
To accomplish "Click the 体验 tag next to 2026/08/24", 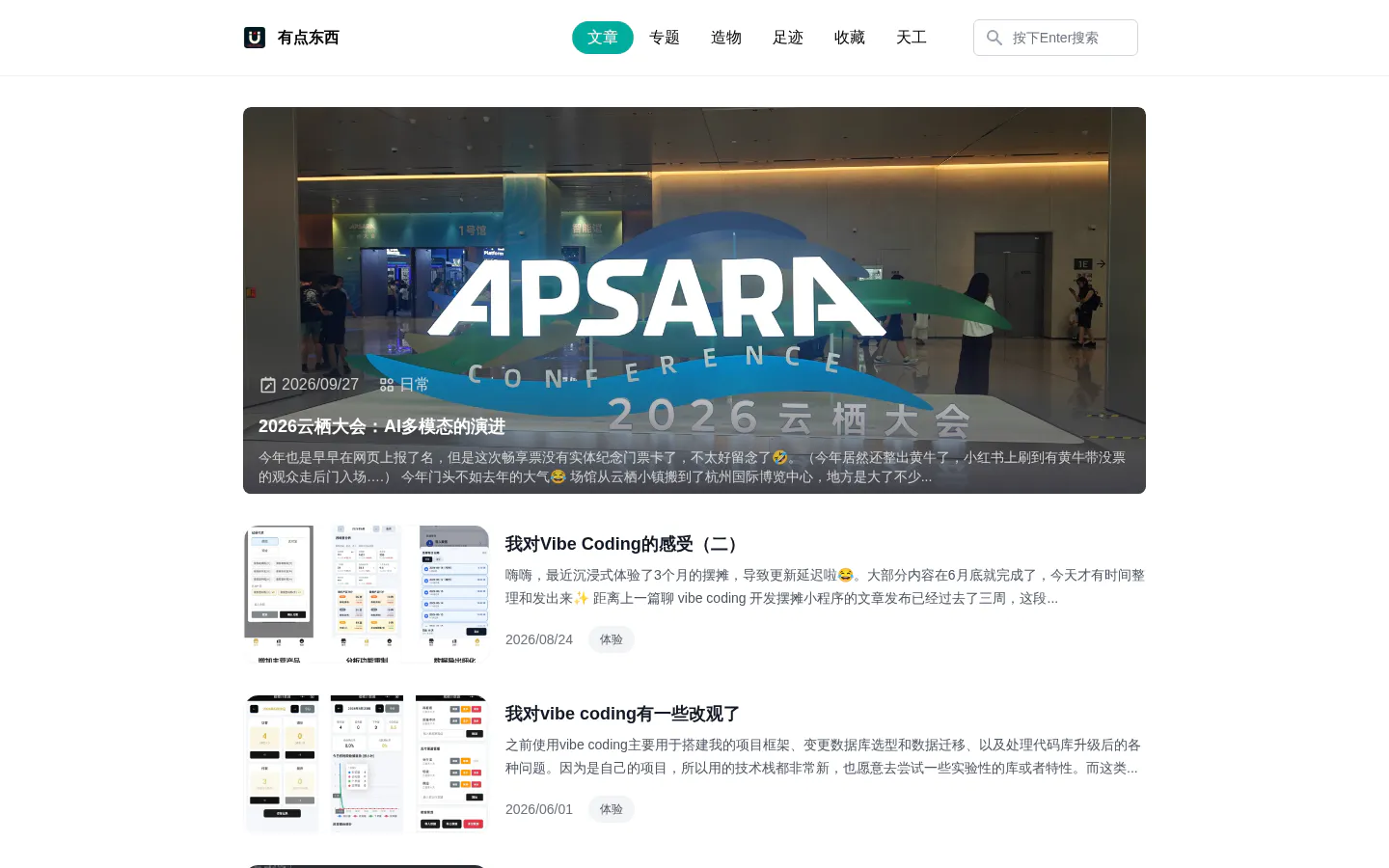I will point(612,639).
